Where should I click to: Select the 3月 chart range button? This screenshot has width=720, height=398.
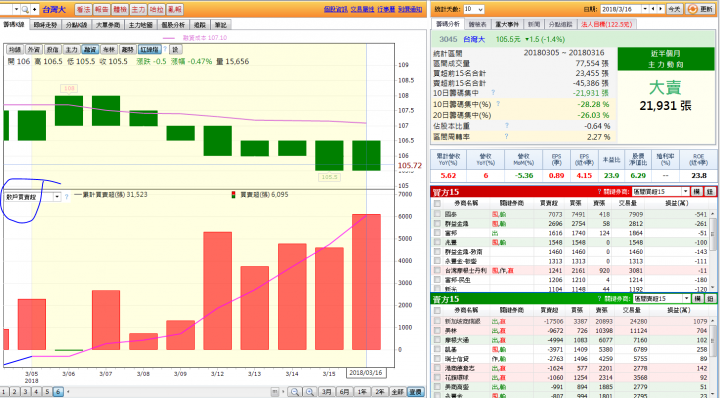[326, 392]
